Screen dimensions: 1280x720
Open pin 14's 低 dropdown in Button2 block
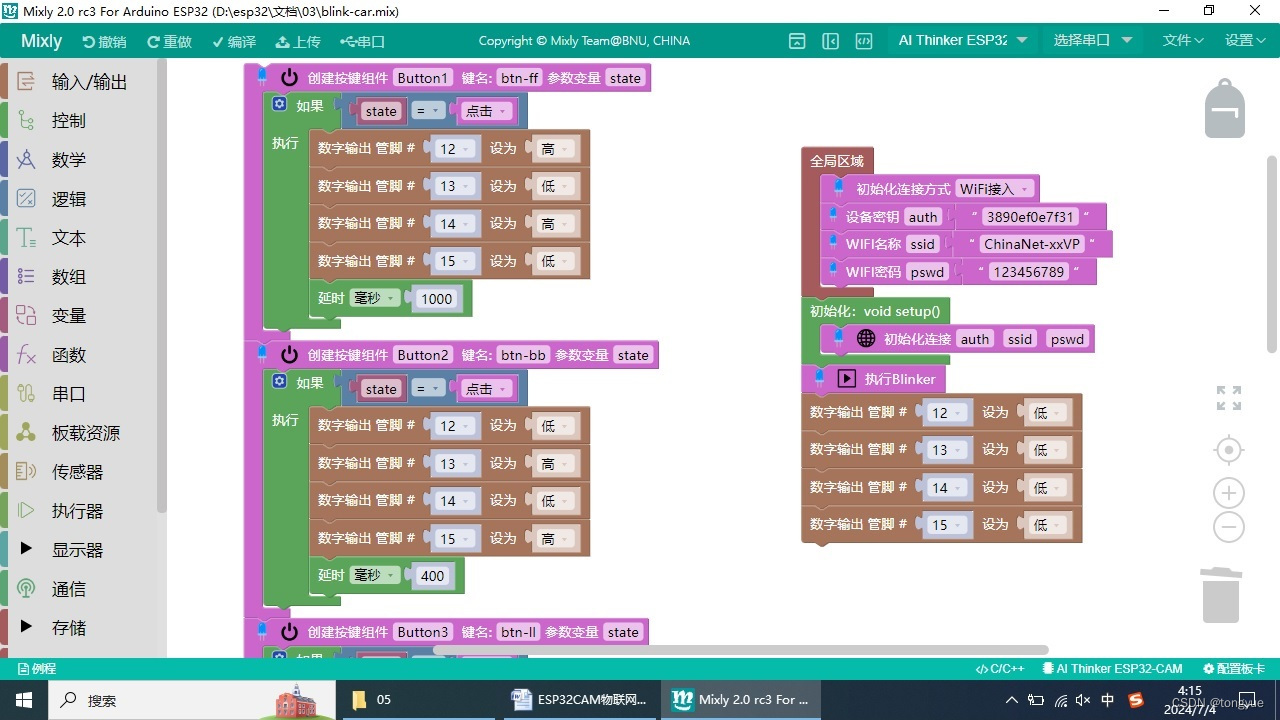[x=556, y=501]
